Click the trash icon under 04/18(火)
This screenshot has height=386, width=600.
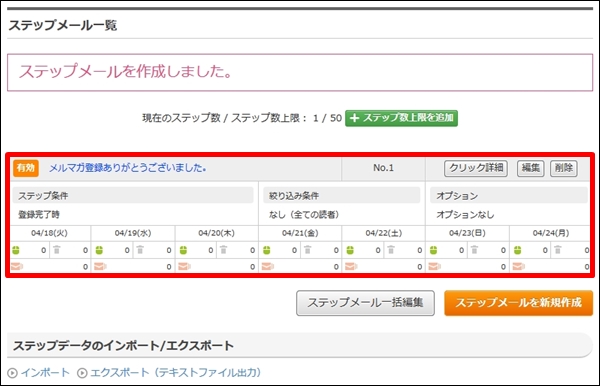pyautogui.click(x=57, y=250)
